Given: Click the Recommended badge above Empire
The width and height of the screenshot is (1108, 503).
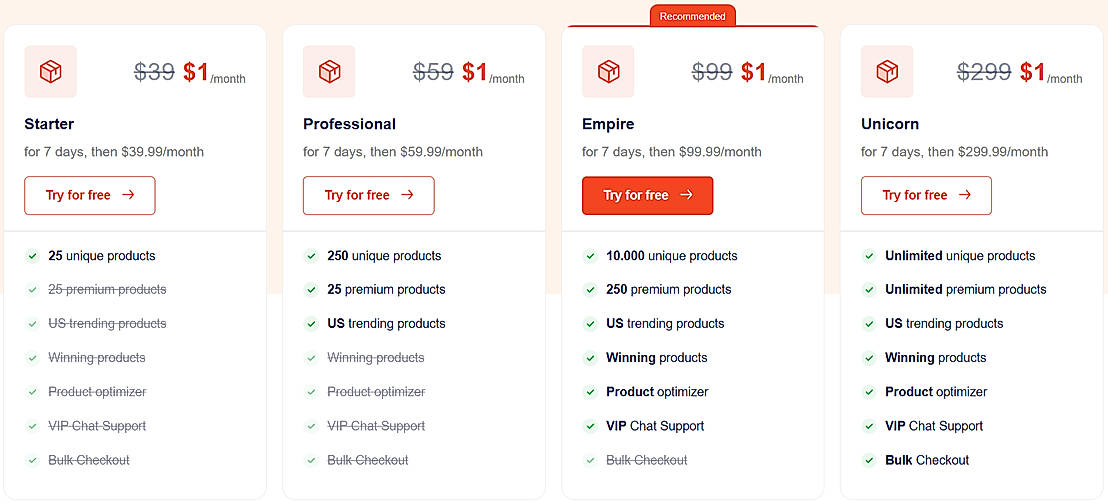Looking at the screenshot, I should [692, 16].
